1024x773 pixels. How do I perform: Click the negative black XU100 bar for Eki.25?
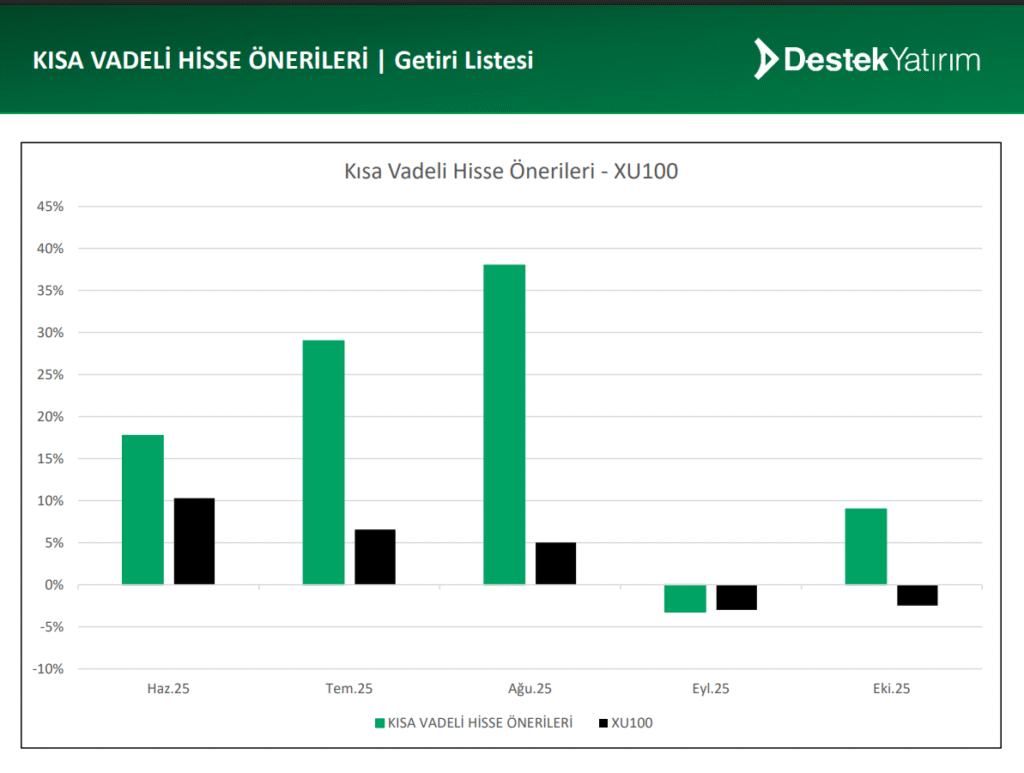coord(918,595)
